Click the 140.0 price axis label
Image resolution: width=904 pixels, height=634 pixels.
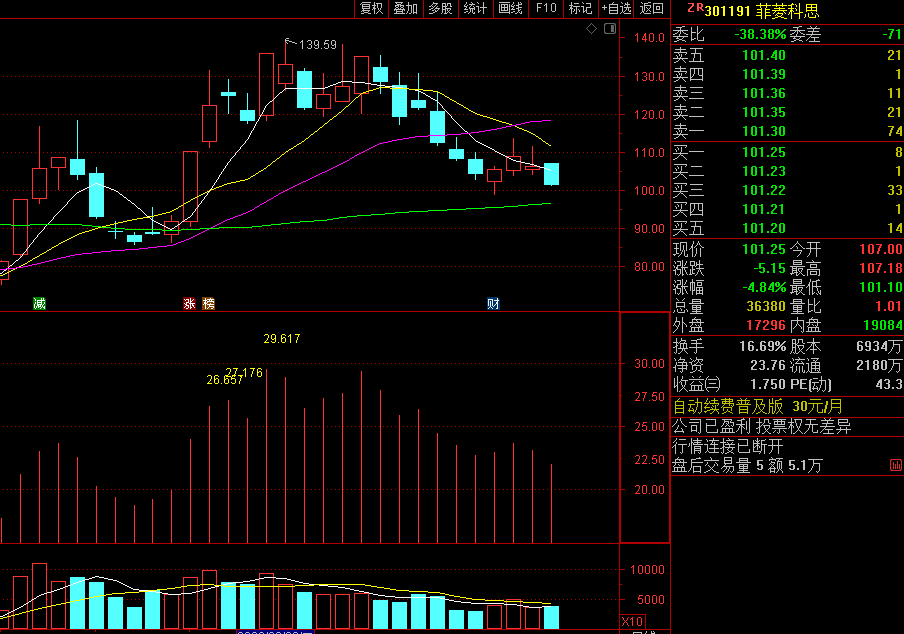[x=649, y=38]
